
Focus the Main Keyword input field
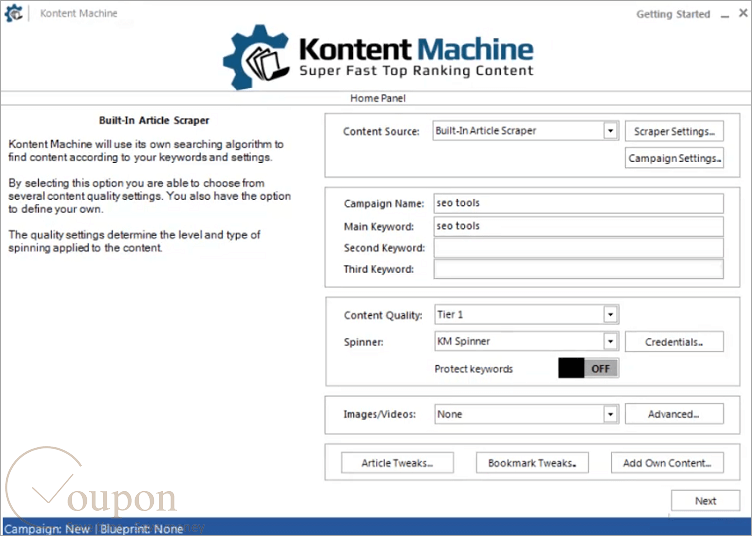(x=578, y=226)
